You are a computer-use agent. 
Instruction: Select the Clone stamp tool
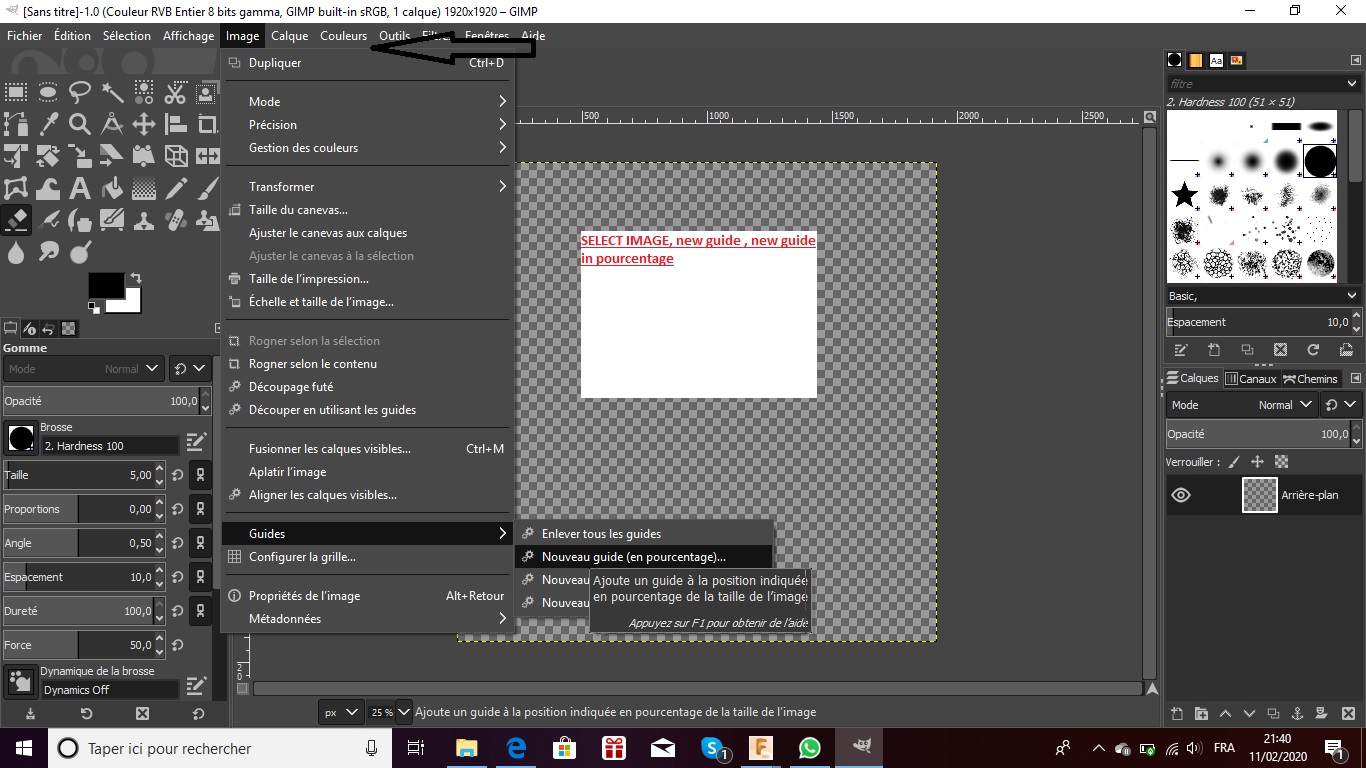[144, 220]
